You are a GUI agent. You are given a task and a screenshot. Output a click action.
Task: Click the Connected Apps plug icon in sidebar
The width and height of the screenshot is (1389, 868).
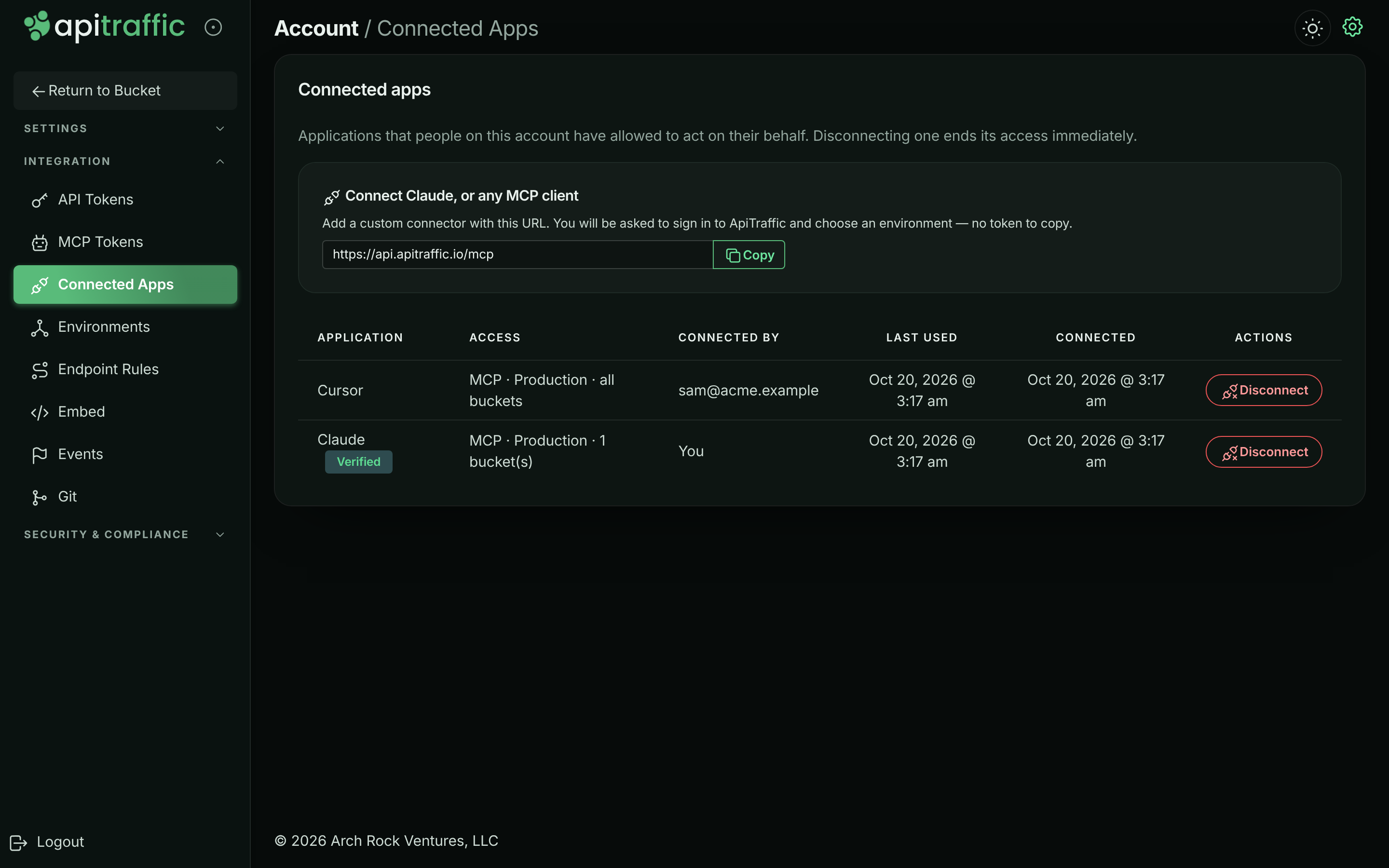(x=40, y=285)
